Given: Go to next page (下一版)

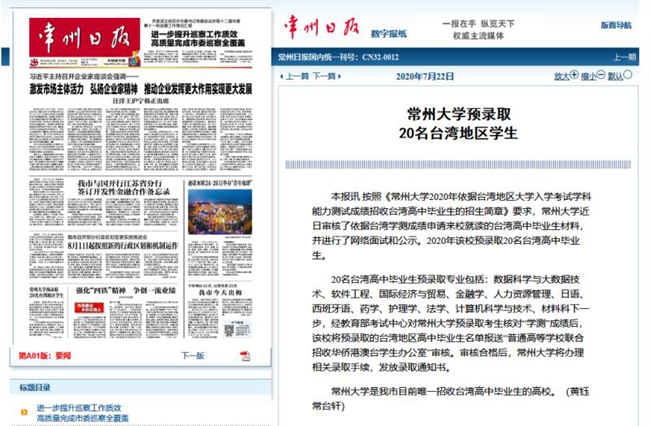Looking at the screenshot, I should 192,355.
